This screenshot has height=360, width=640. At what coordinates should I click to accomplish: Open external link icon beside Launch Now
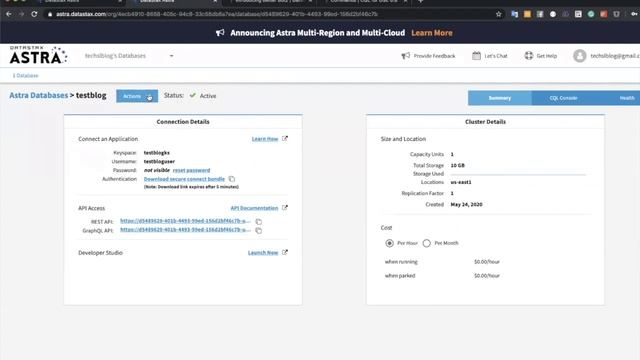click(x=285, y=252)
